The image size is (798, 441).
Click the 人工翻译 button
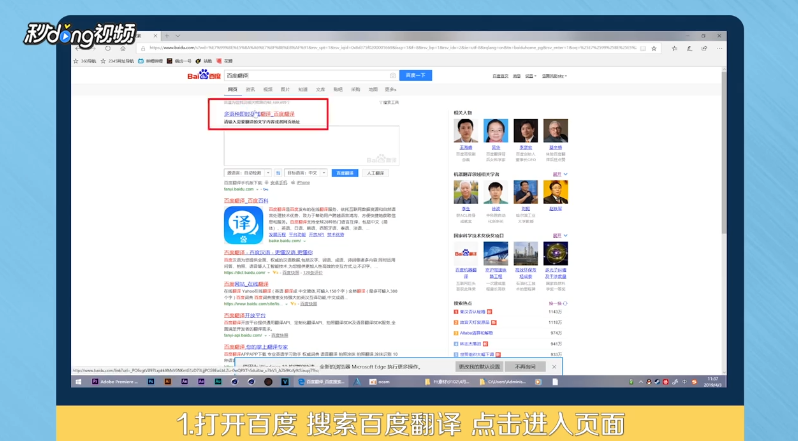pos(376,173)
